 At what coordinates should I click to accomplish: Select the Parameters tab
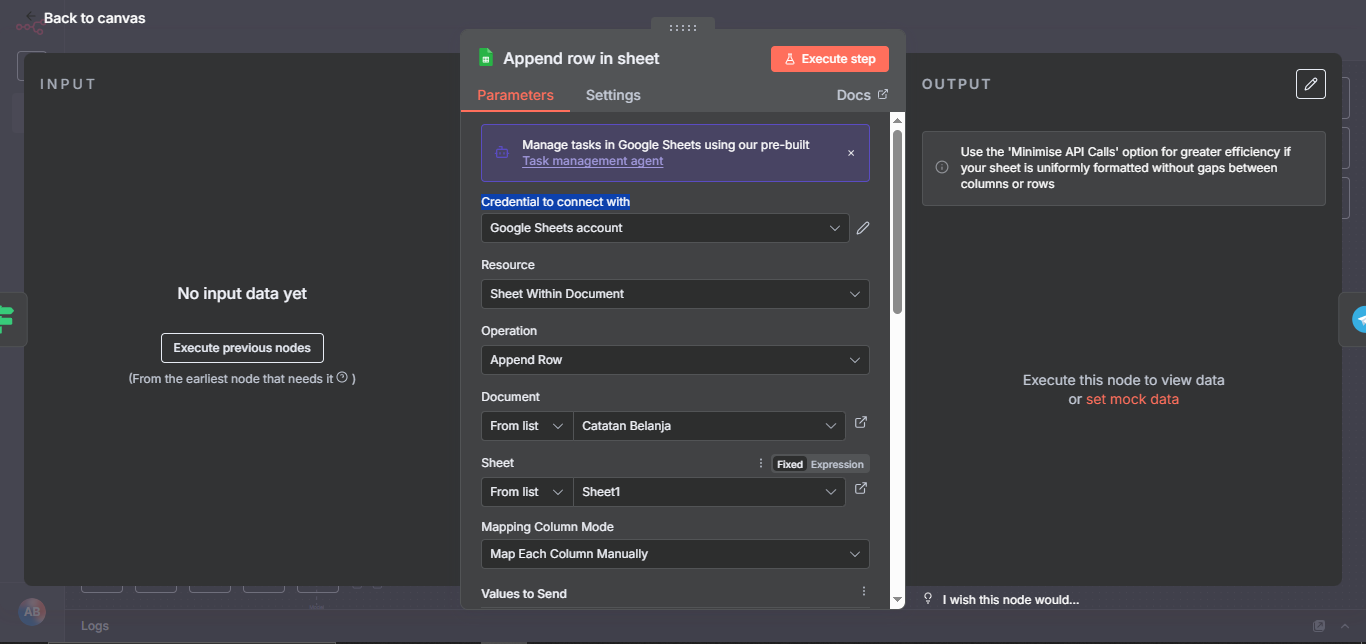(515, 95)
